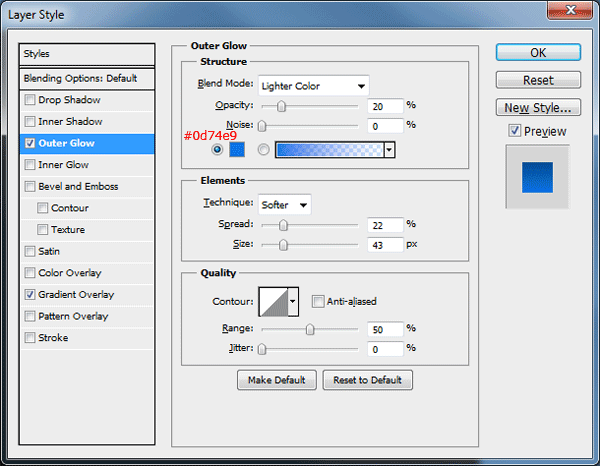Click the Contour curve thumbnail

pyautogui.click(x=274, y=301)
